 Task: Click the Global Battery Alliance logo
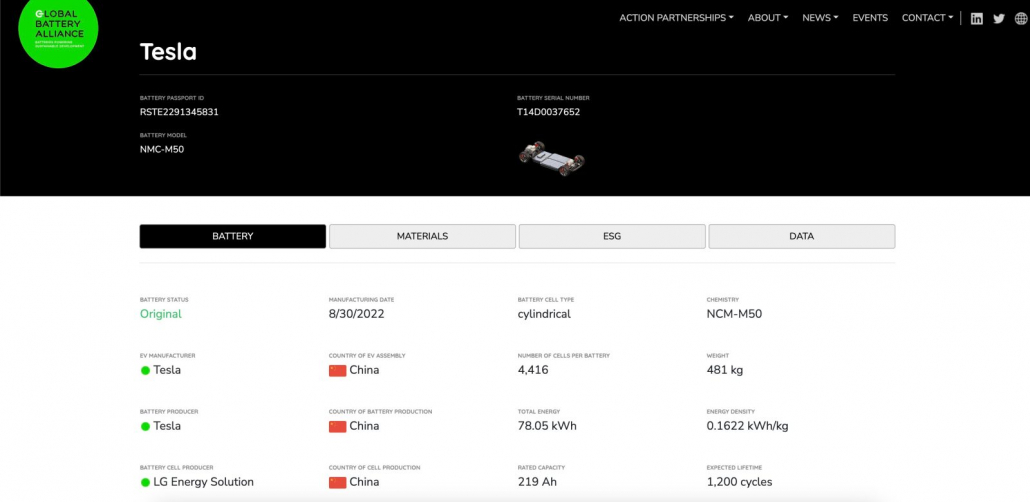(58, 29)
